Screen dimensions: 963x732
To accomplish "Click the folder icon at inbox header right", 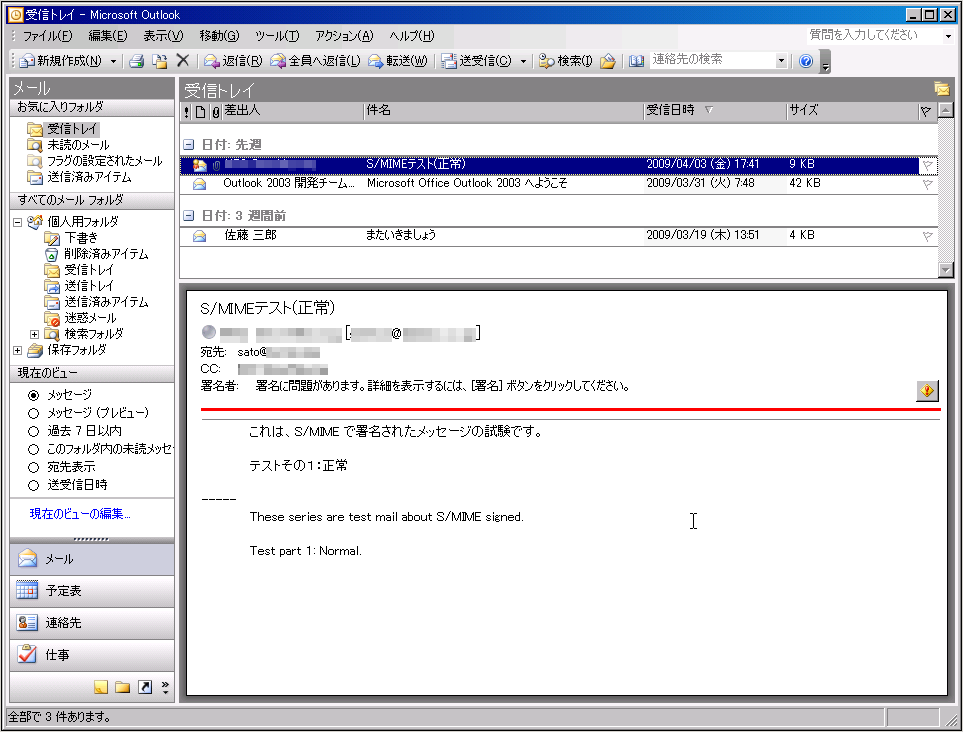I will click(942, 89).
